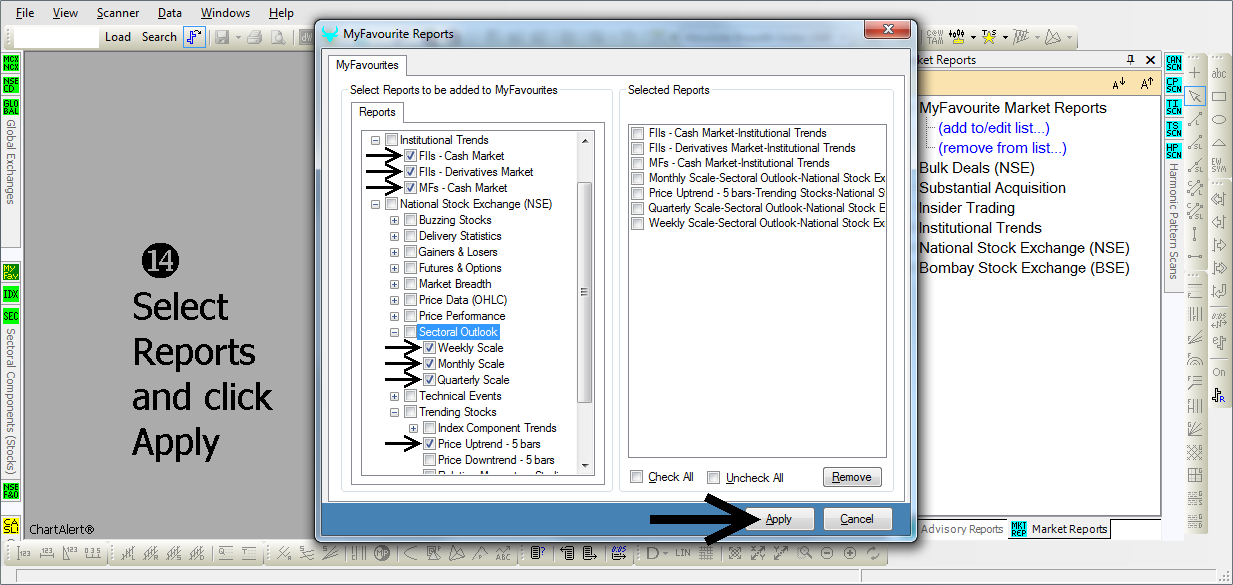Open the TI SCN scanner icon
This screenshot has height=585, width=1233.
point(1173,106)
